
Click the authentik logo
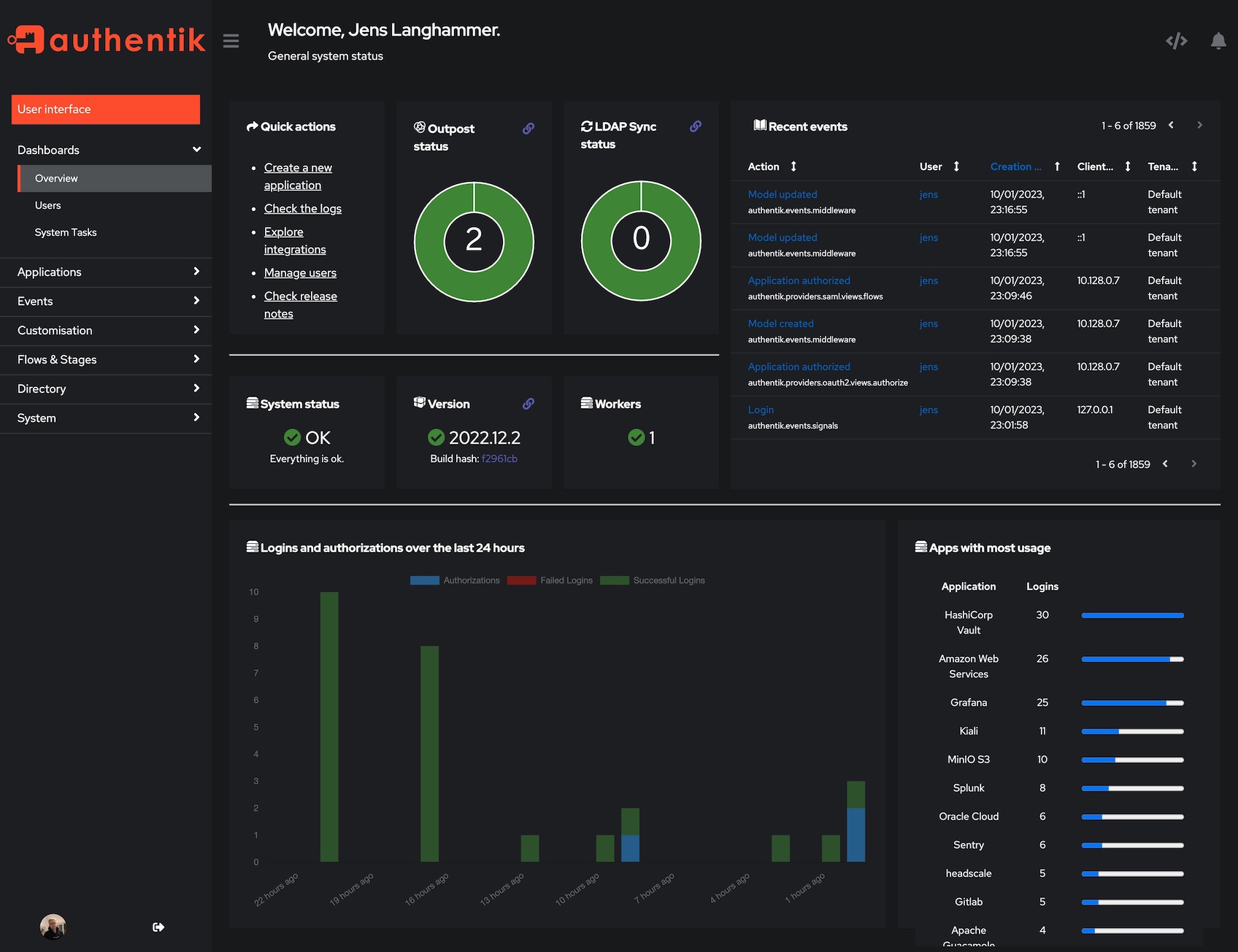107,39
